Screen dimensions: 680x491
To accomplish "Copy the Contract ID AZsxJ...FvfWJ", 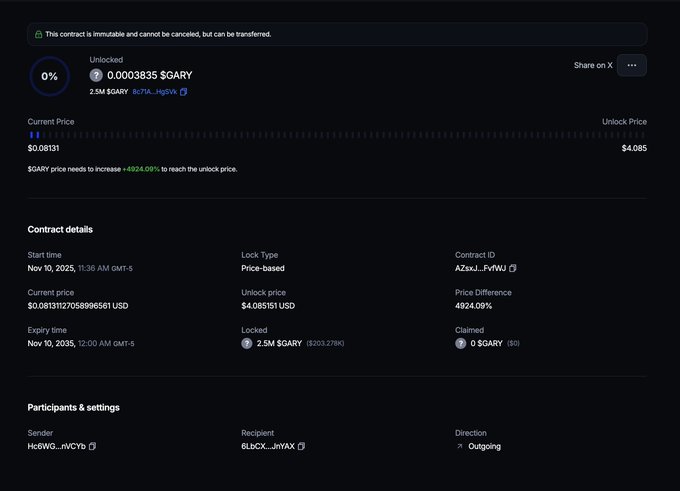I will [513, 268].
